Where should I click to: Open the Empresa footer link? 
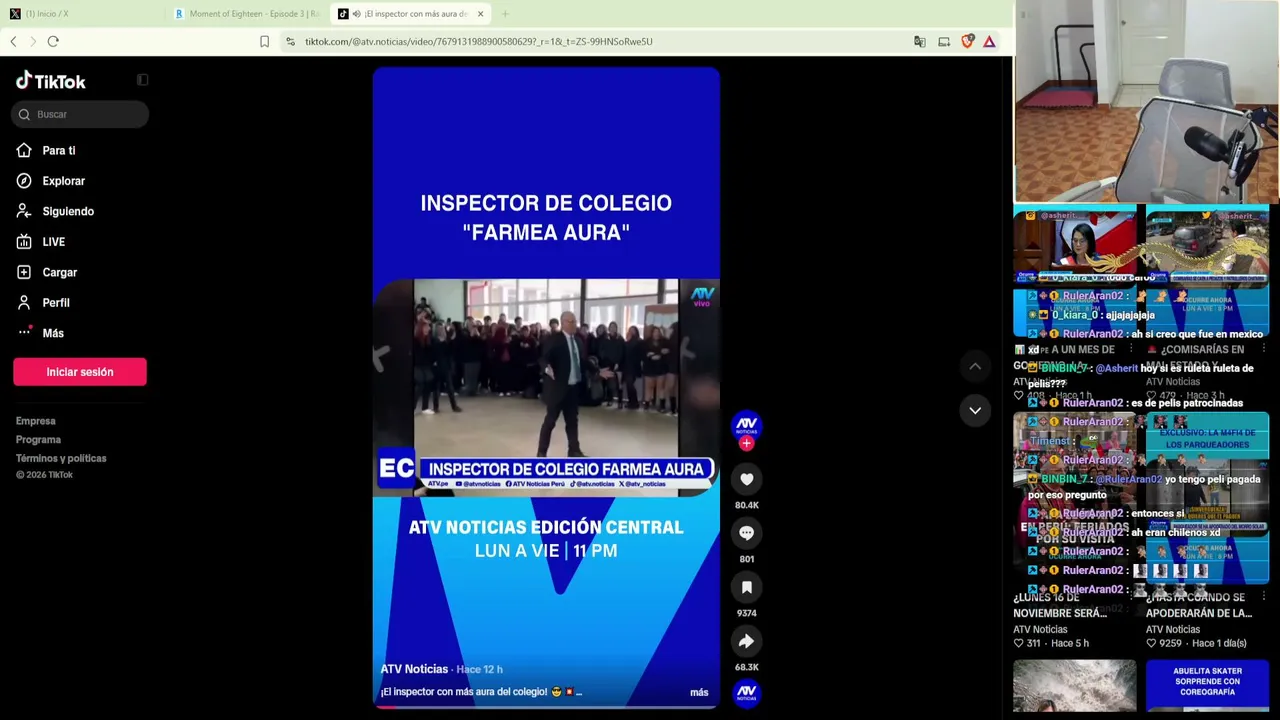click(36, 421)
